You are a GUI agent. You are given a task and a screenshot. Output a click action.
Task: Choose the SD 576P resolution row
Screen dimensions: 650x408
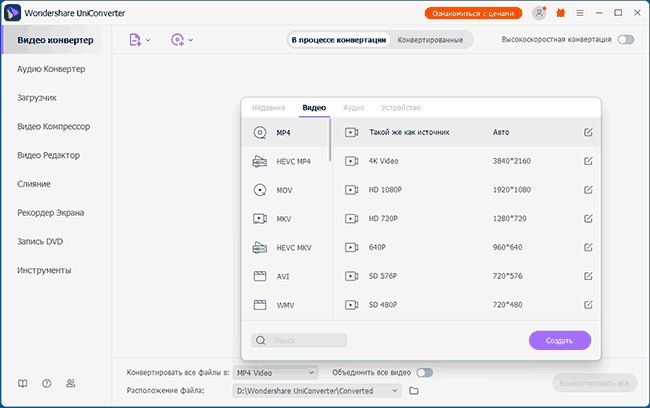[x=467, y=276]
